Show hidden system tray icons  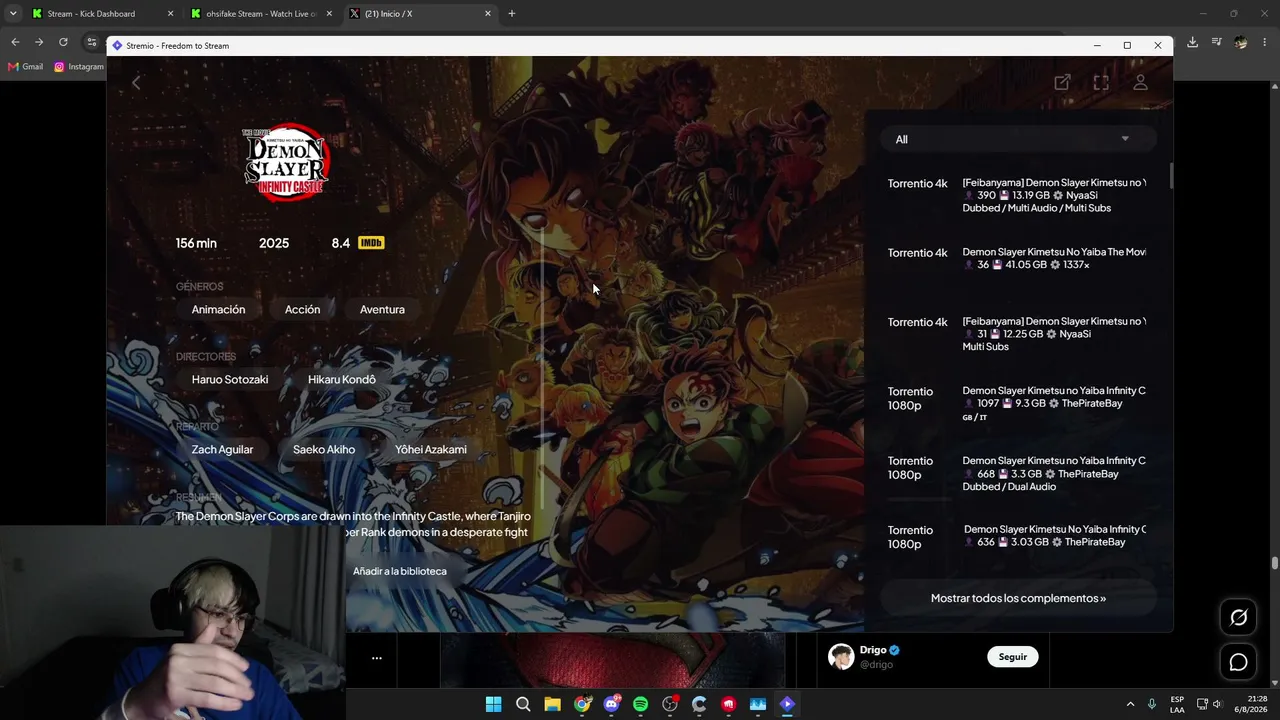coord(1130,704)
